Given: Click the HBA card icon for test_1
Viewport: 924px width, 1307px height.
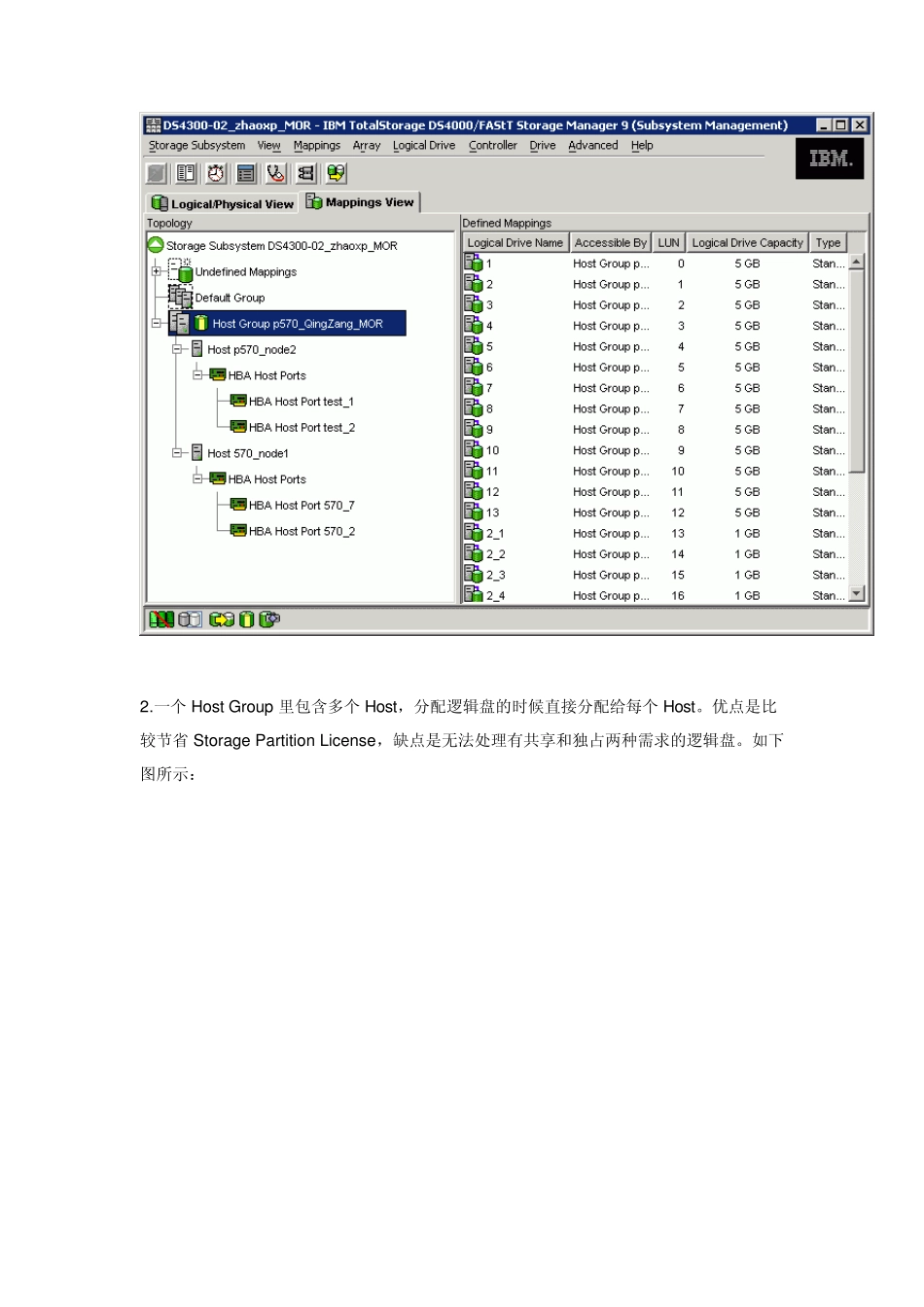Looking at the screenshot, I should (238, 401).
